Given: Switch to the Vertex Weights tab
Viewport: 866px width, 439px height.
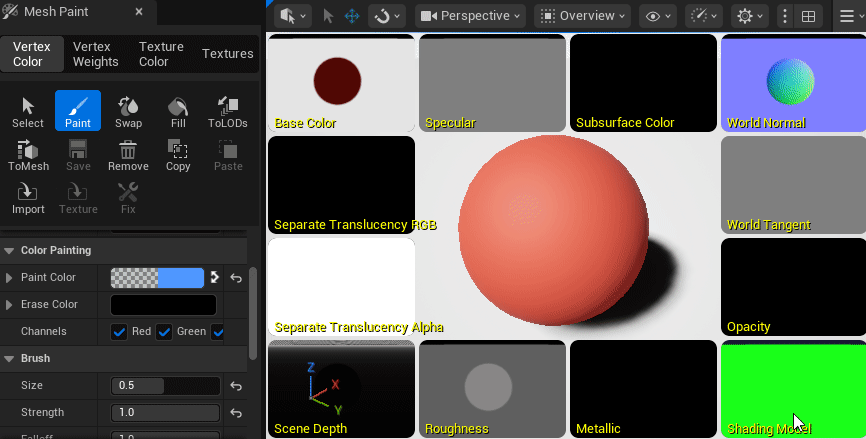Looking at the screenshot, I should point(96,54).
